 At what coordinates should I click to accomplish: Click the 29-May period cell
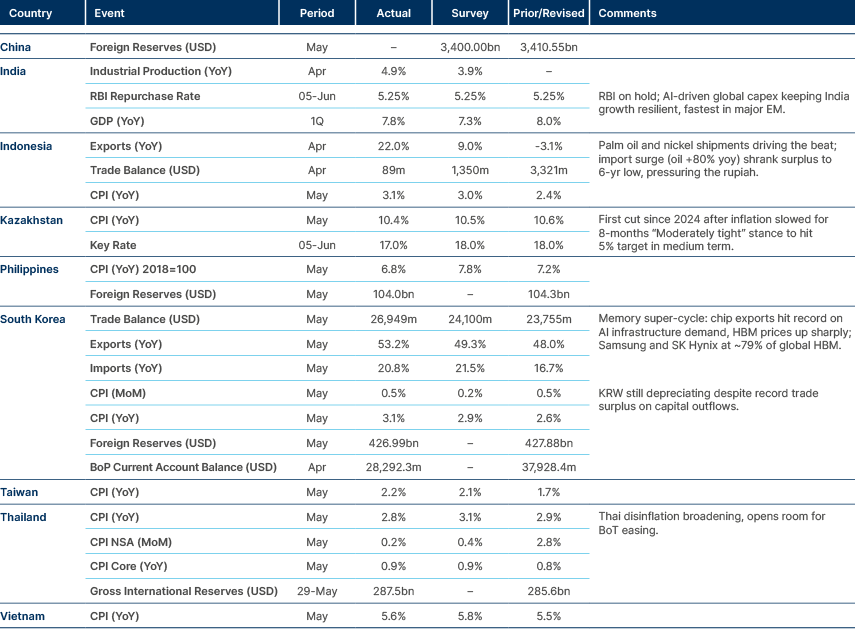(x=317, y=591)
